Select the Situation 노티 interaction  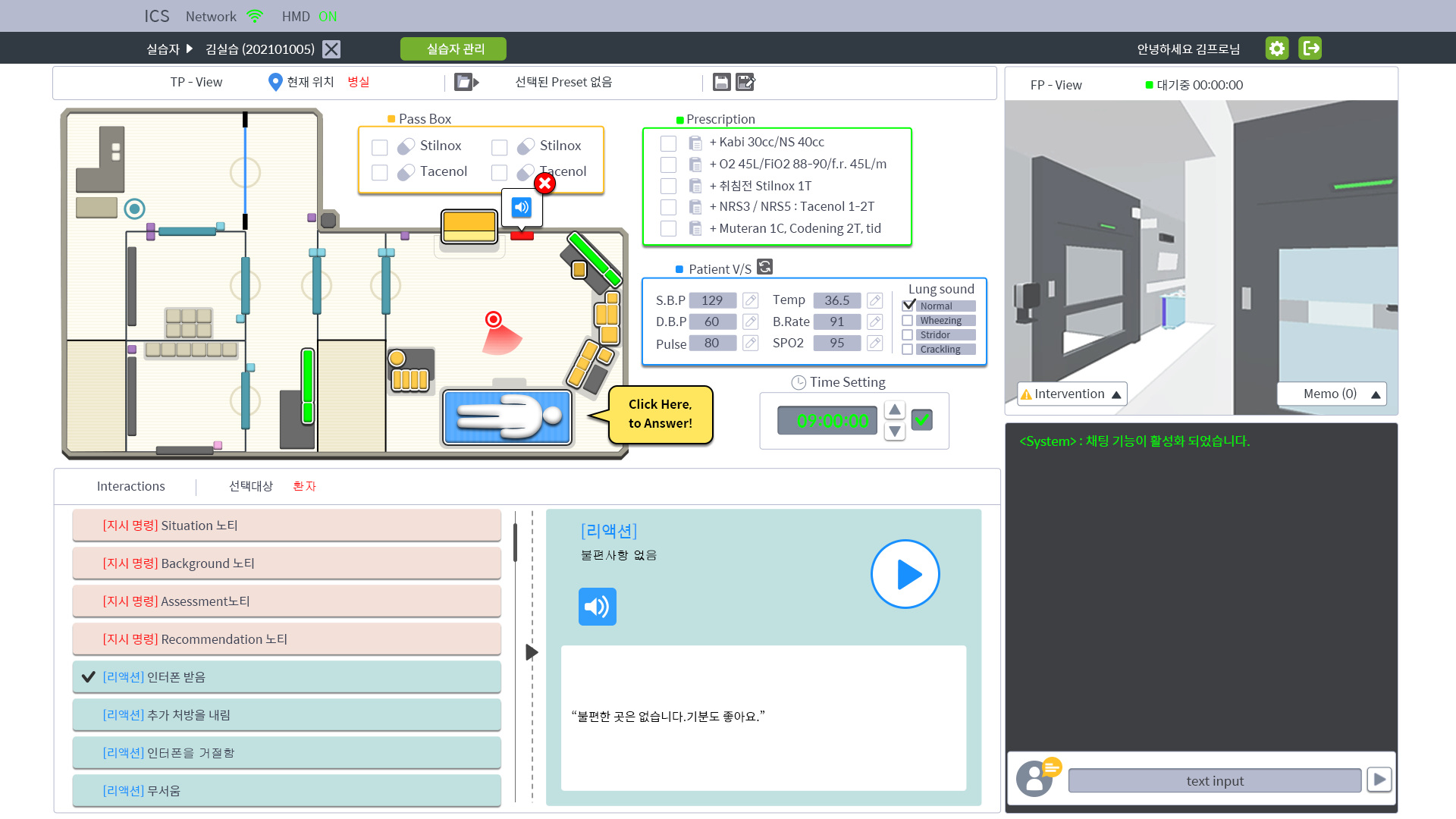click(x=287, y=526)
